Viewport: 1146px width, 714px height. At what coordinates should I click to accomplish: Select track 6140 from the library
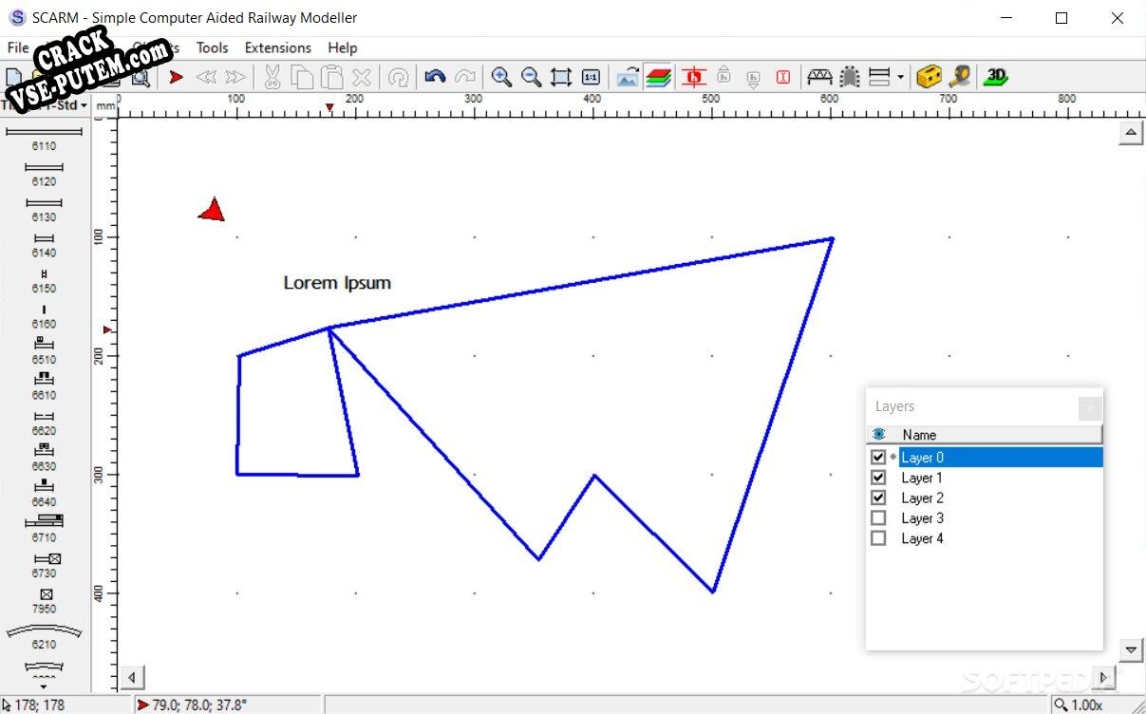[x=44, y=245]
